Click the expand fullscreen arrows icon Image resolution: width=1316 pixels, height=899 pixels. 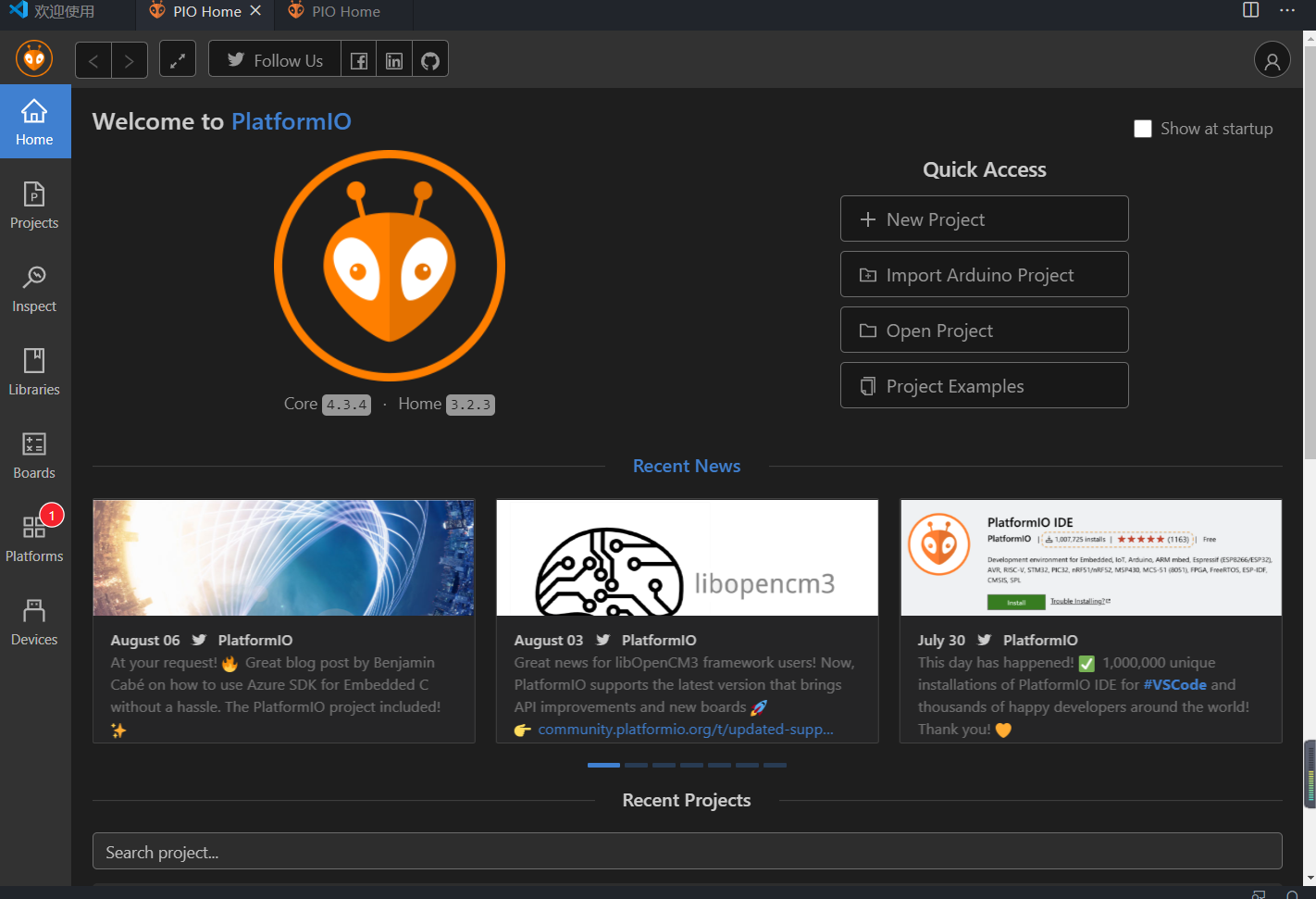click(x=178, y=60)
